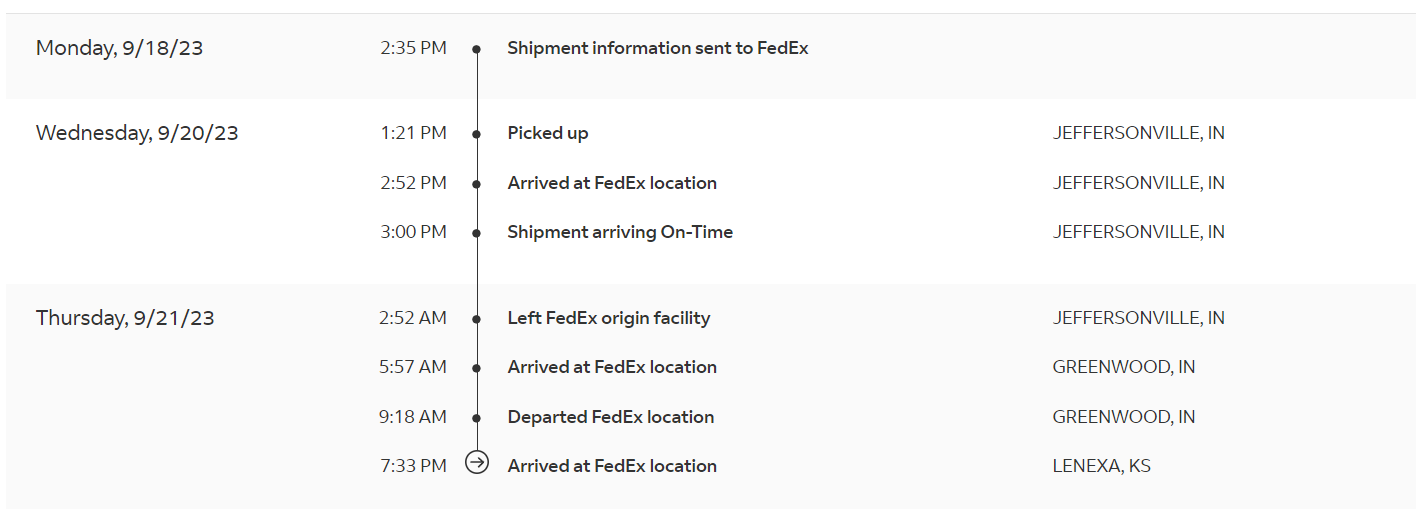Select 'Left FedEx origin facility' entry
The width and height of the screenshot is (1416, 509).
pyautogui.click(x=609, y=318)
